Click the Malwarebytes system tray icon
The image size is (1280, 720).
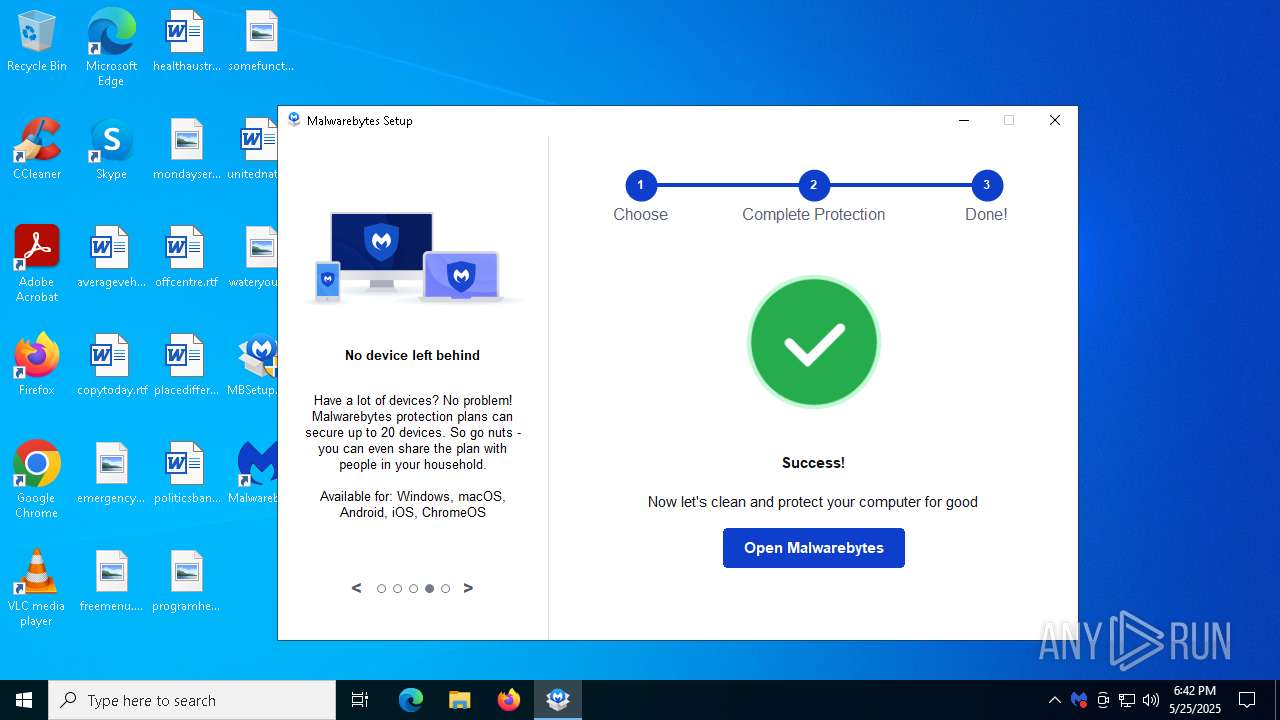pos(1079,700)
